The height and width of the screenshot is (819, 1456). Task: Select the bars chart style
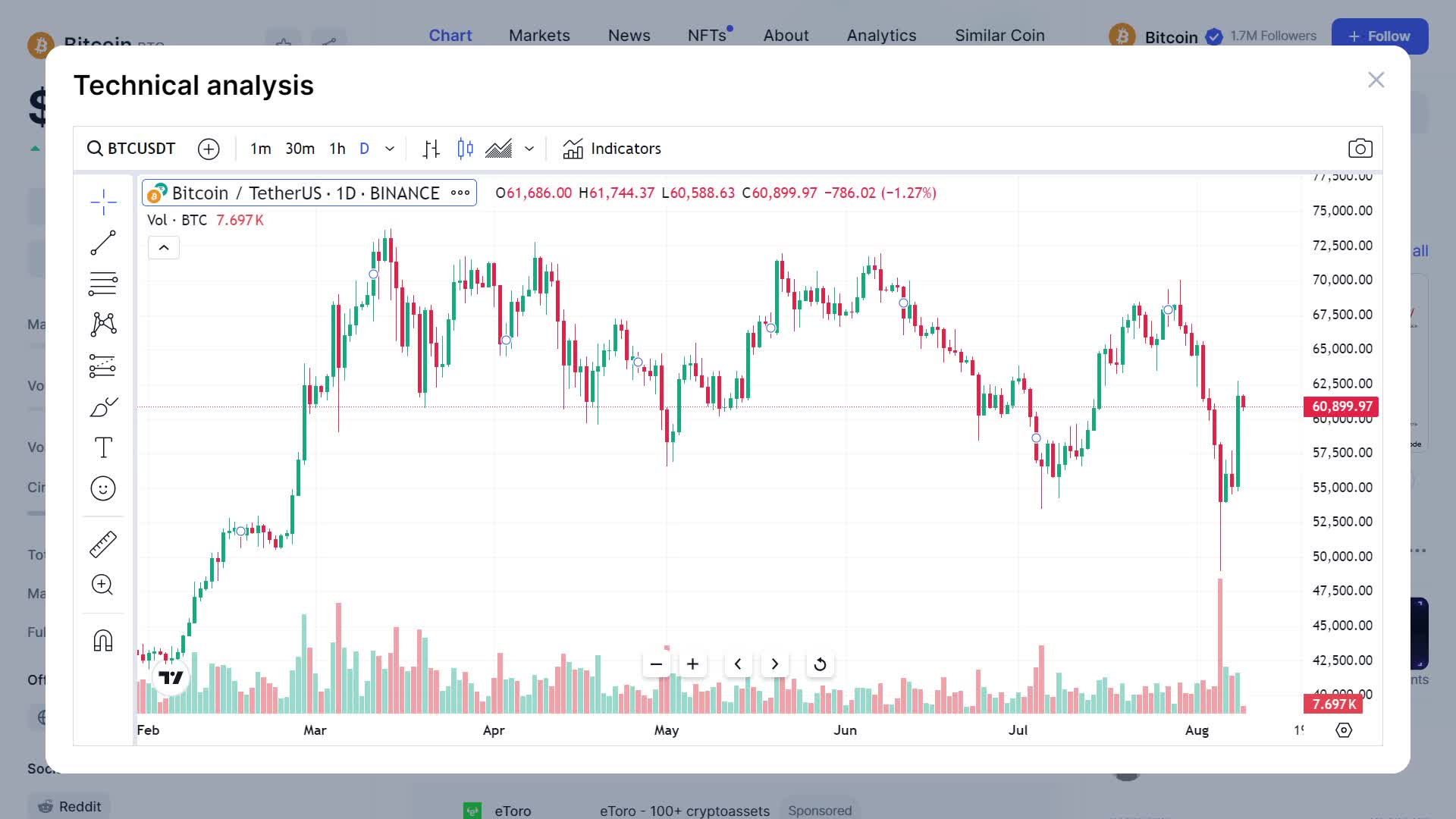coord(431,149)
